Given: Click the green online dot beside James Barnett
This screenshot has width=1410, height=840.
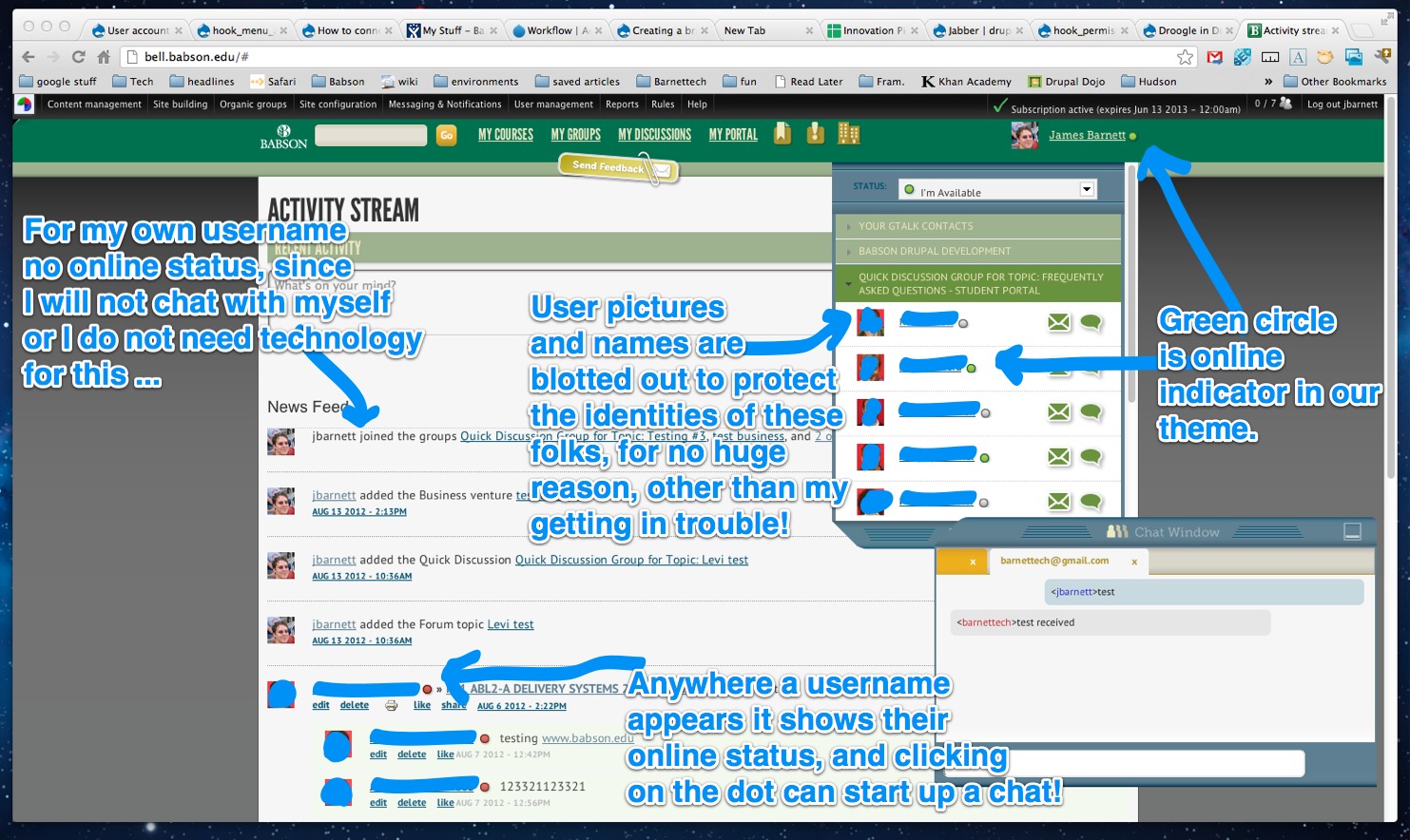Looking at the screenshot, I should 1132,136.
